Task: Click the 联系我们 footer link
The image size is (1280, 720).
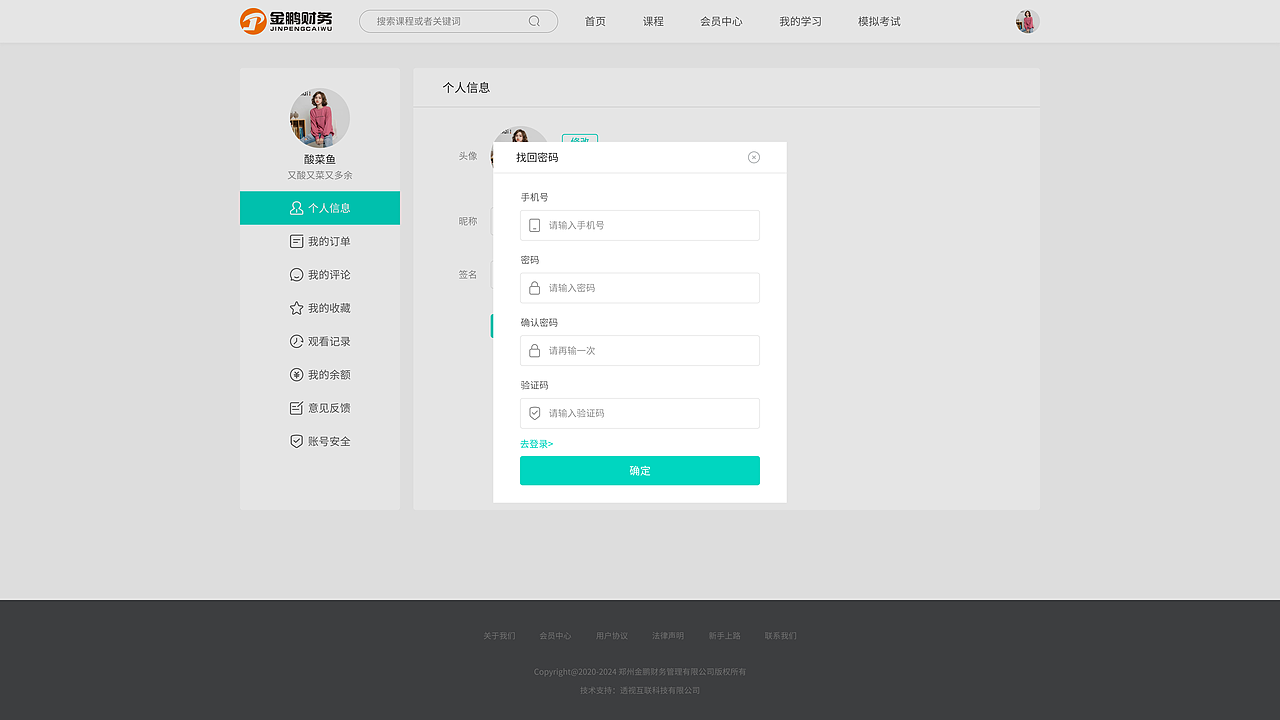Action: tap(781, 636)
